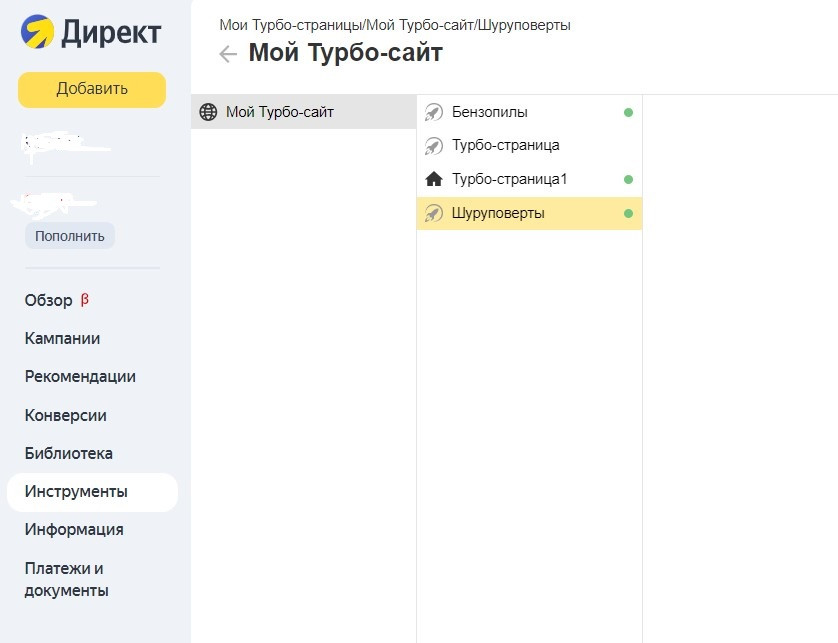Image resolution: width=838 pixels, height=643 pixels.
Task: Click the globe icon in the site tree
Action: pos(208,112)
